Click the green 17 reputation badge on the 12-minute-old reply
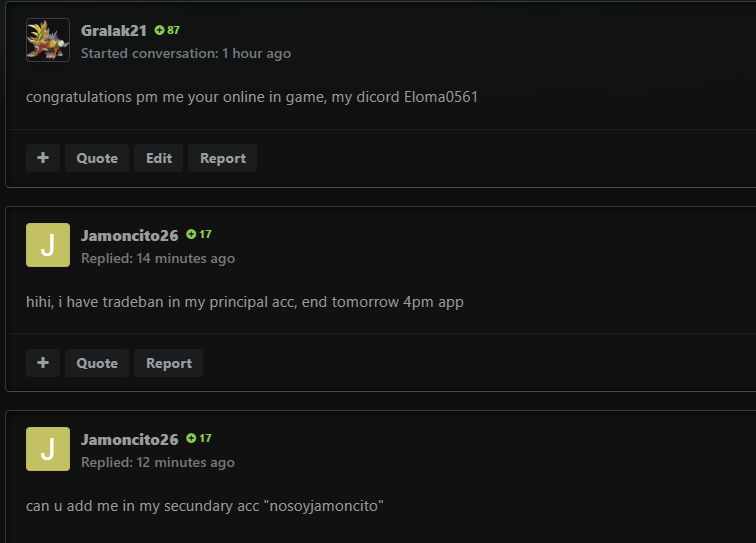This screenshot has width=756, height=543. click(x=199, y=438)
